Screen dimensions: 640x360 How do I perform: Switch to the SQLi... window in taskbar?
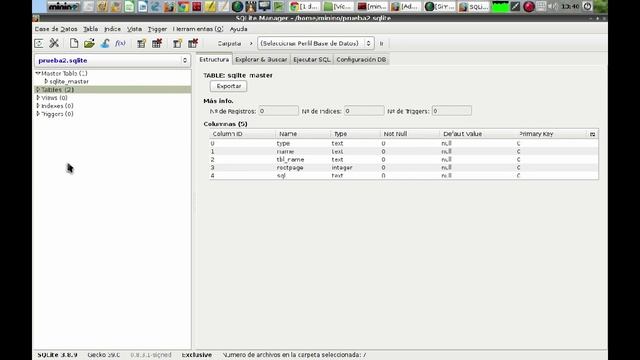pyautogui.click(x=473, y=7)
